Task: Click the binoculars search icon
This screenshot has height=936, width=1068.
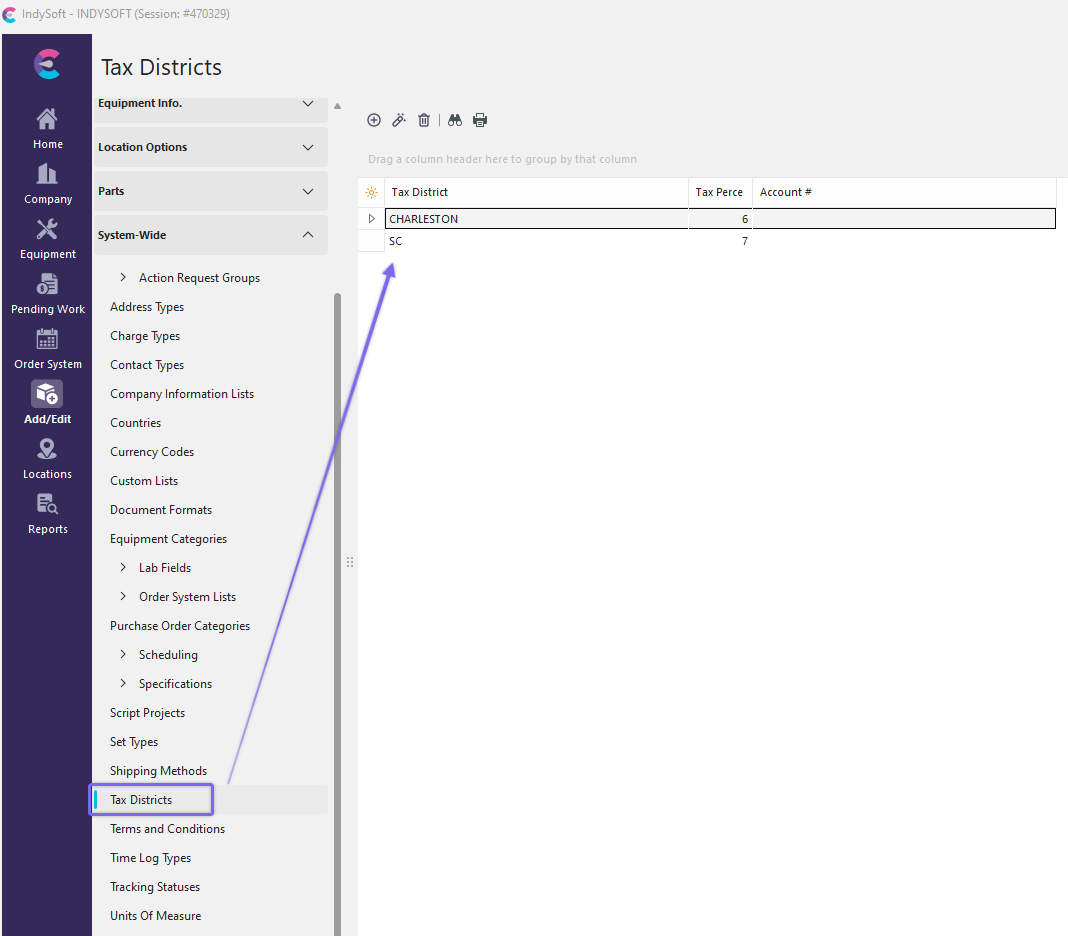Action: click(x=455, y=120)
